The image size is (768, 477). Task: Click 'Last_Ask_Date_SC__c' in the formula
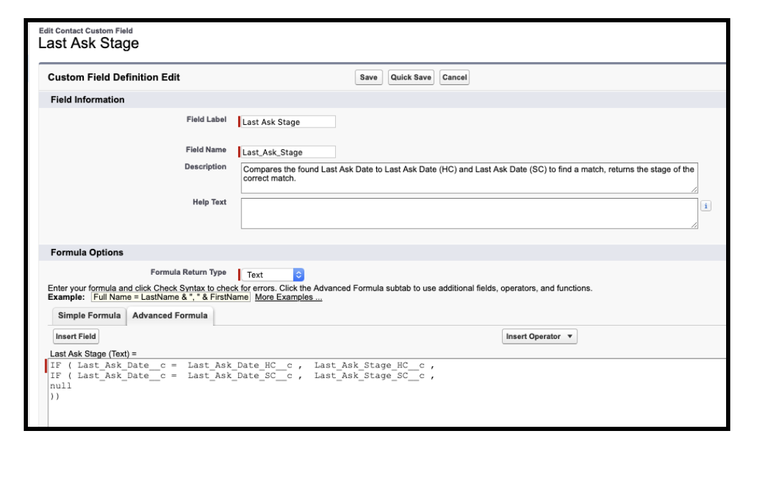point(240,376)
